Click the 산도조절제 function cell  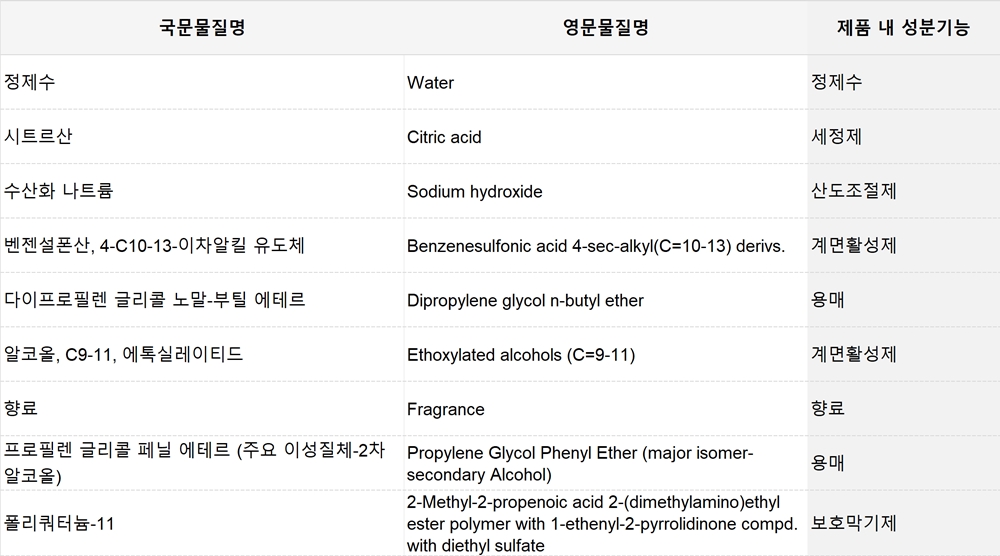pyautogui.click(x=903, y=191)
